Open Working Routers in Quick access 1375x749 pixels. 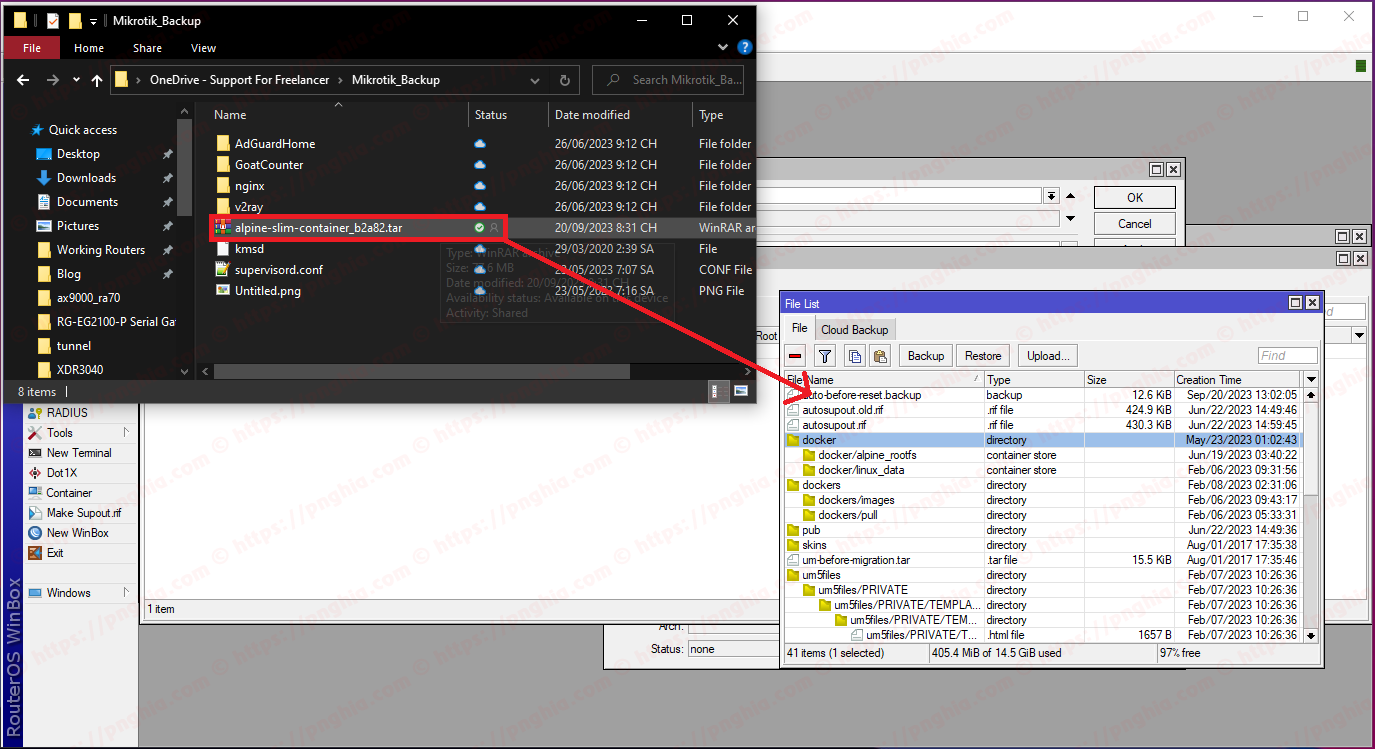[100, 250]
